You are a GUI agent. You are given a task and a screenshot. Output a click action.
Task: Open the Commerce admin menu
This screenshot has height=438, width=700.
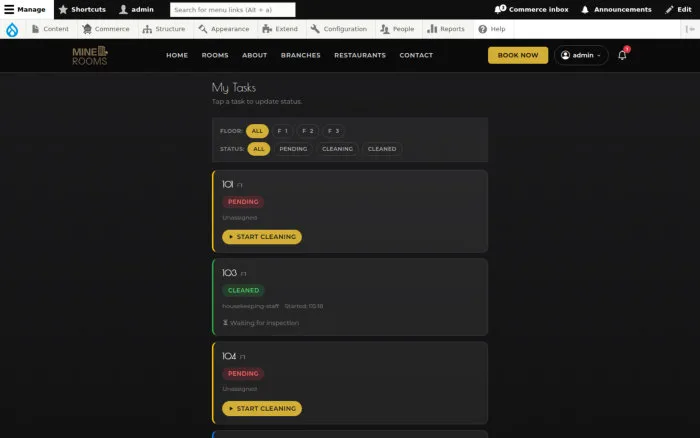[x=106, y=29]
